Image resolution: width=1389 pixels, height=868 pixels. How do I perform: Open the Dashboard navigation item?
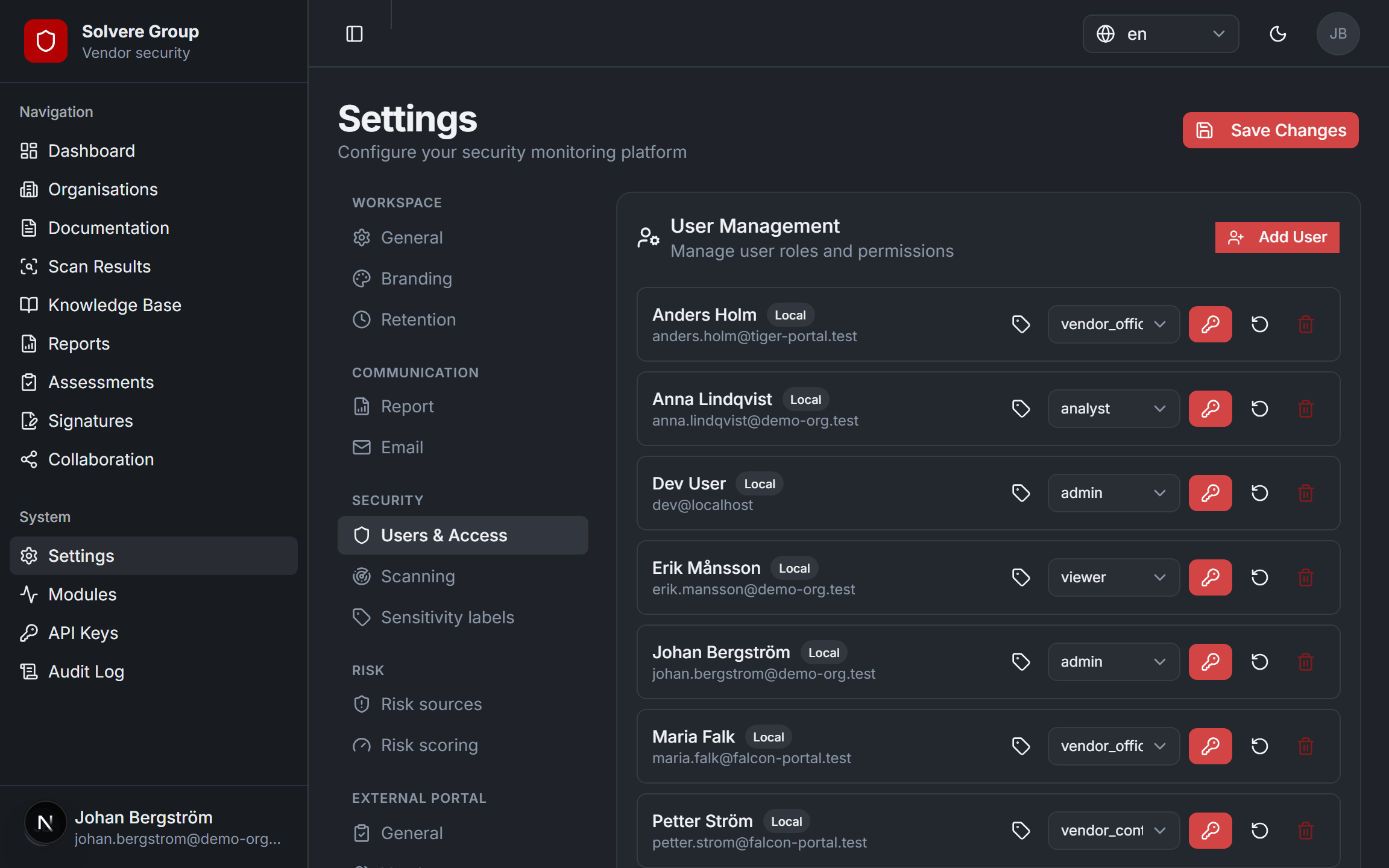coord(154,151)
